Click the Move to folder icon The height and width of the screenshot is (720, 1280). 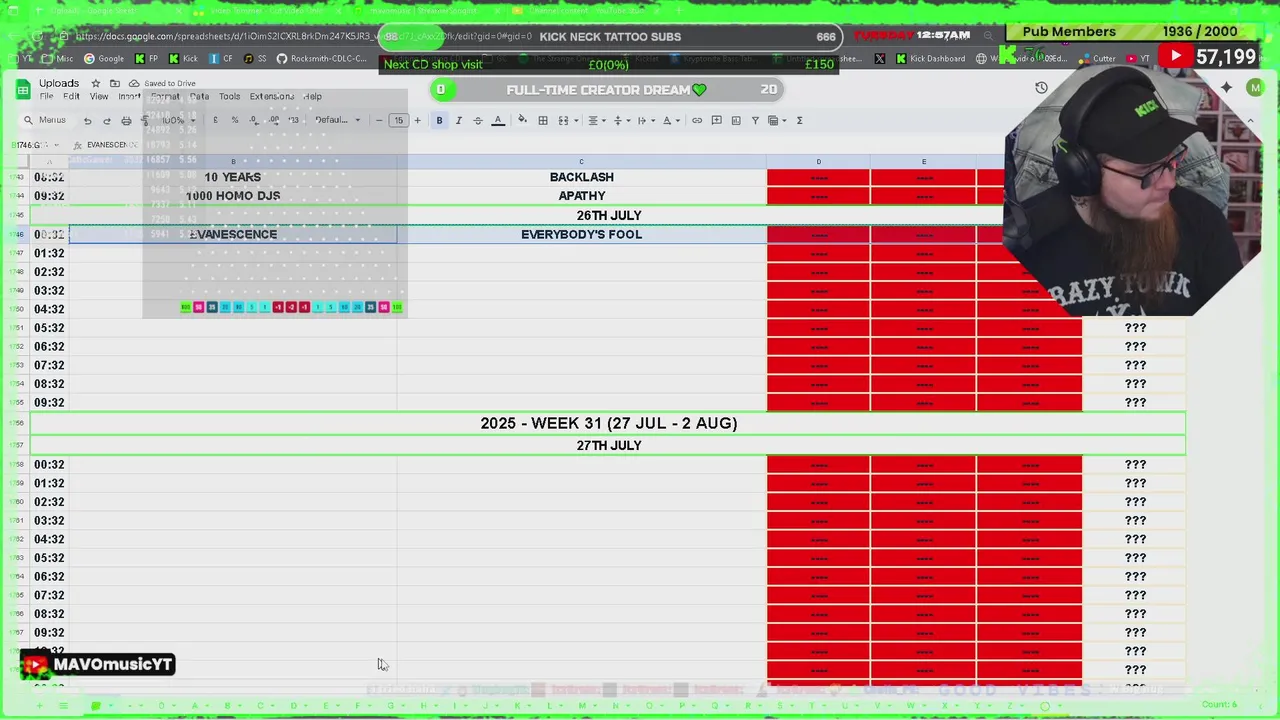pos(115,83)
